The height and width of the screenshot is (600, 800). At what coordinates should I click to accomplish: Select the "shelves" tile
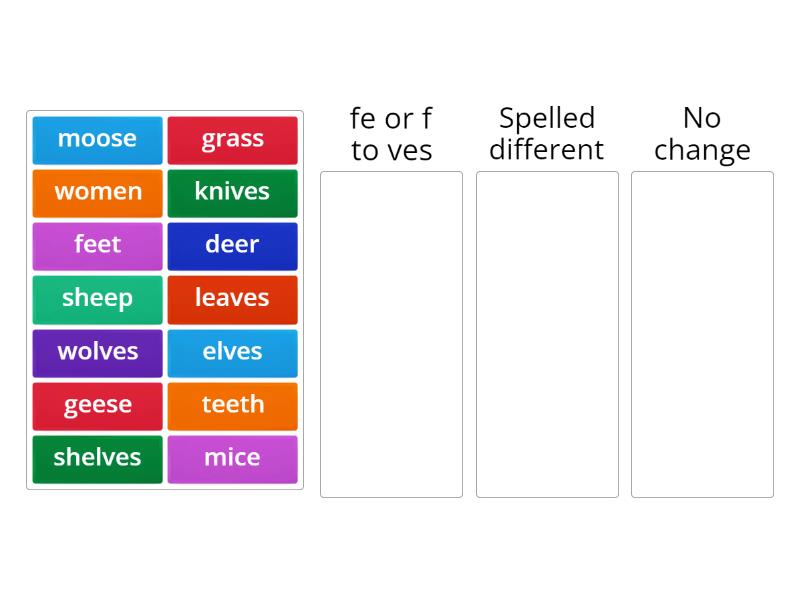click(x=97, y=457)
